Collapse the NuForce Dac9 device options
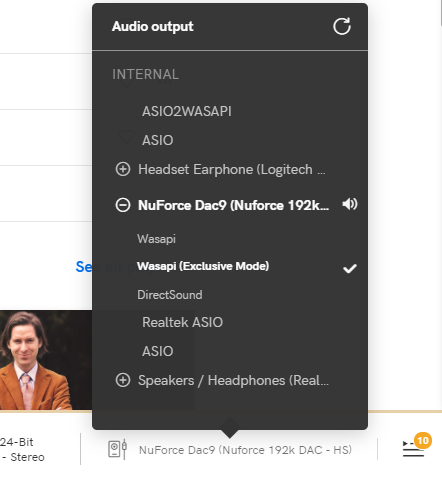This screenshot has width=442, height=482. [123, 205]
